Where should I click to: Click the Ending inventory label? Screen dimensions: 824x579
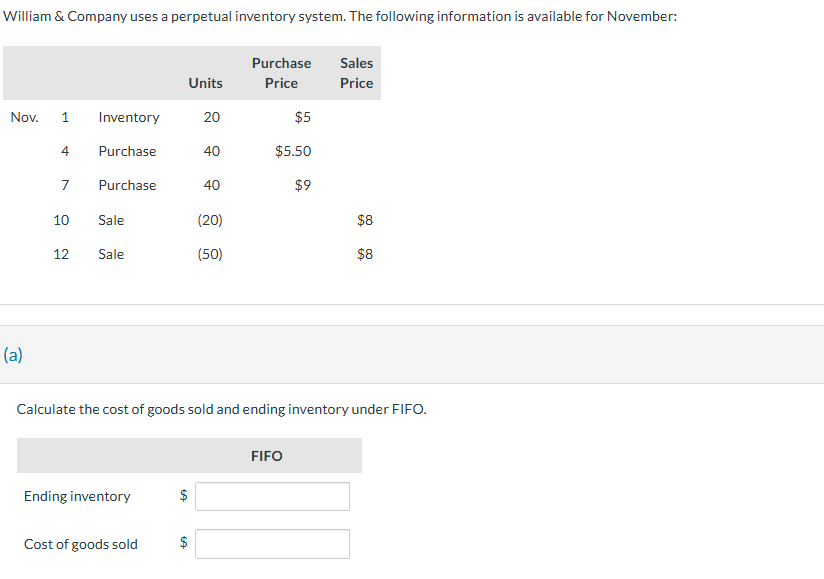coord(77,497)
